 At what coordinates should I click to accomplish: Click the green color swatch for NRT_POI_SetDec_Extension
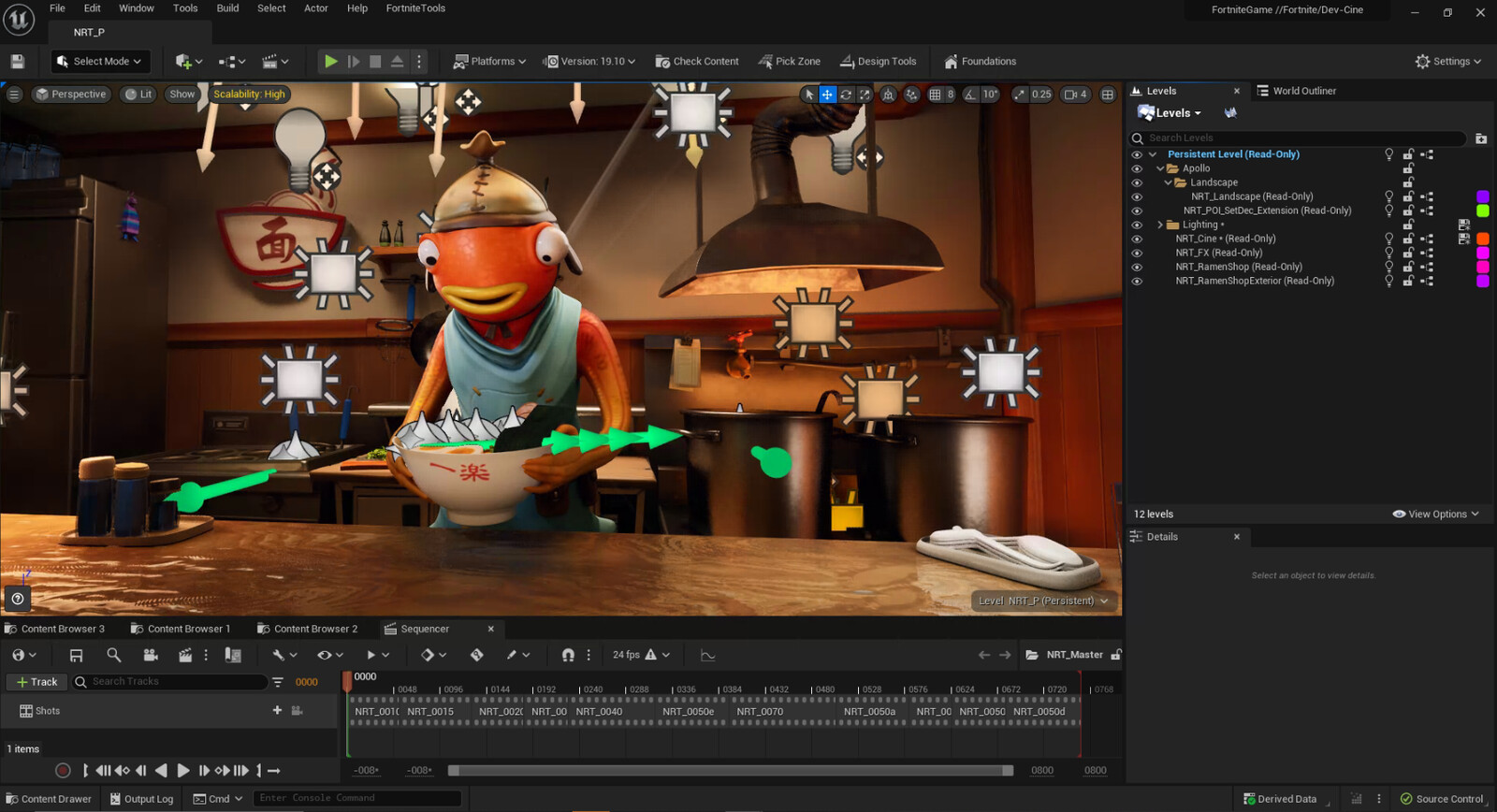[x=1482, y=210]
